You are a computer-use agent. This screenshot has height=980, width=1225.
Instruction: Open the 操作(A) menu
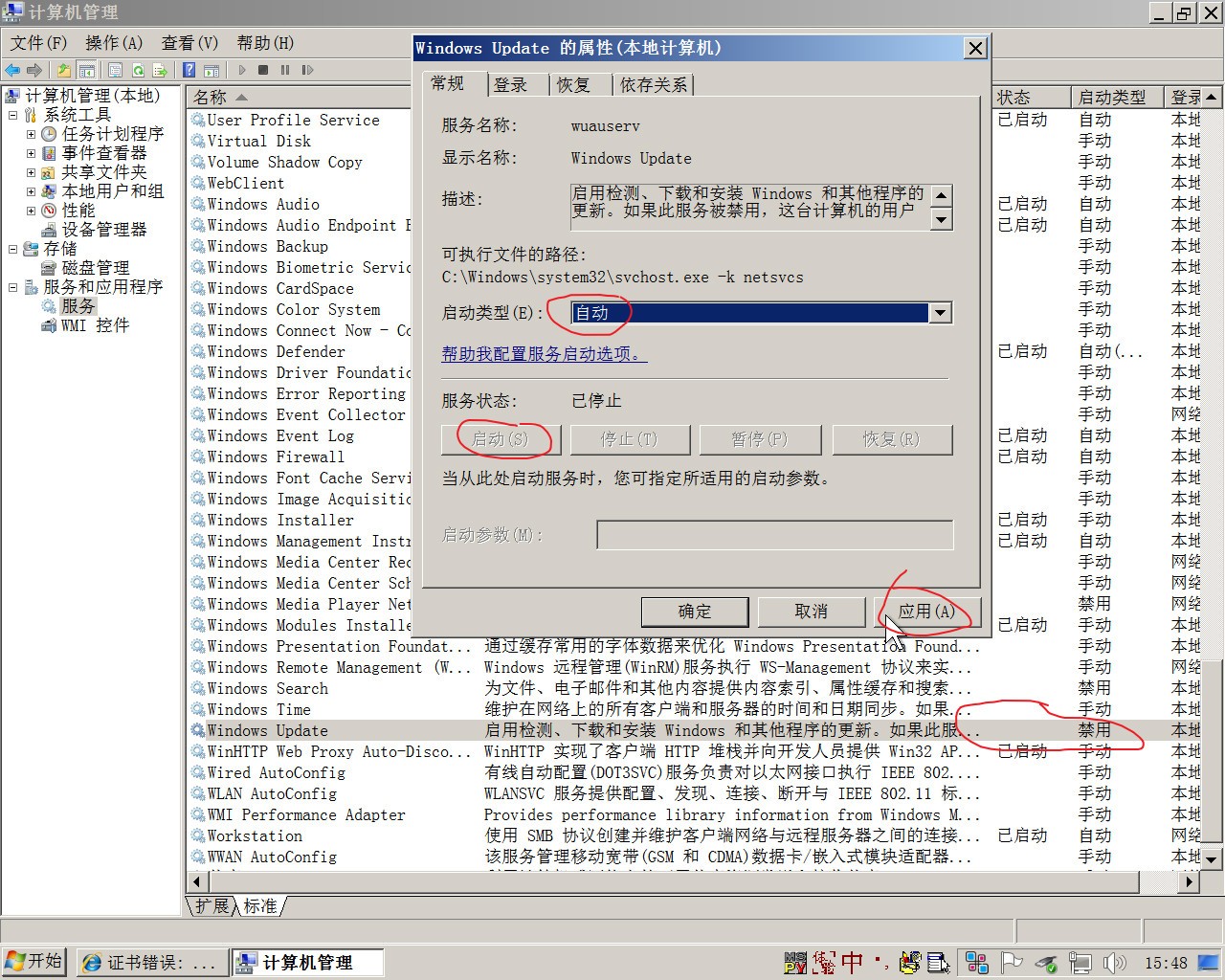tap(114, 43)
